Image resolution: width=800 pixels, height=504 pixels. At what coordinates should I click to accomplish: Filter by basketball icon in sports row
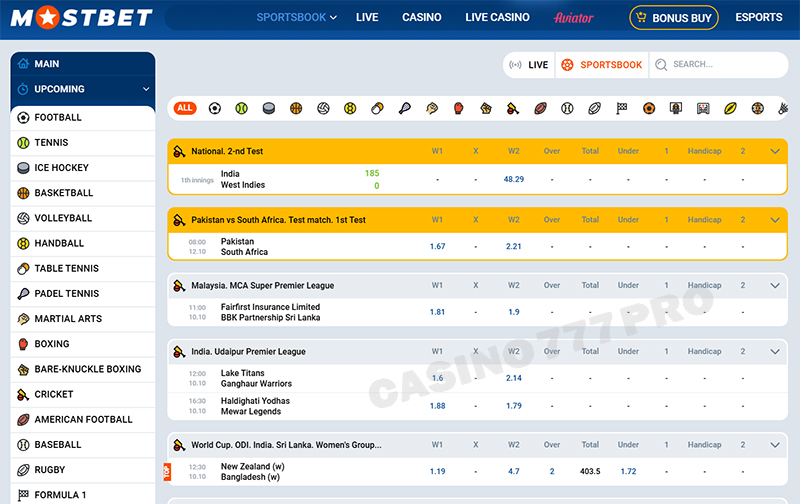pos(296,108)
